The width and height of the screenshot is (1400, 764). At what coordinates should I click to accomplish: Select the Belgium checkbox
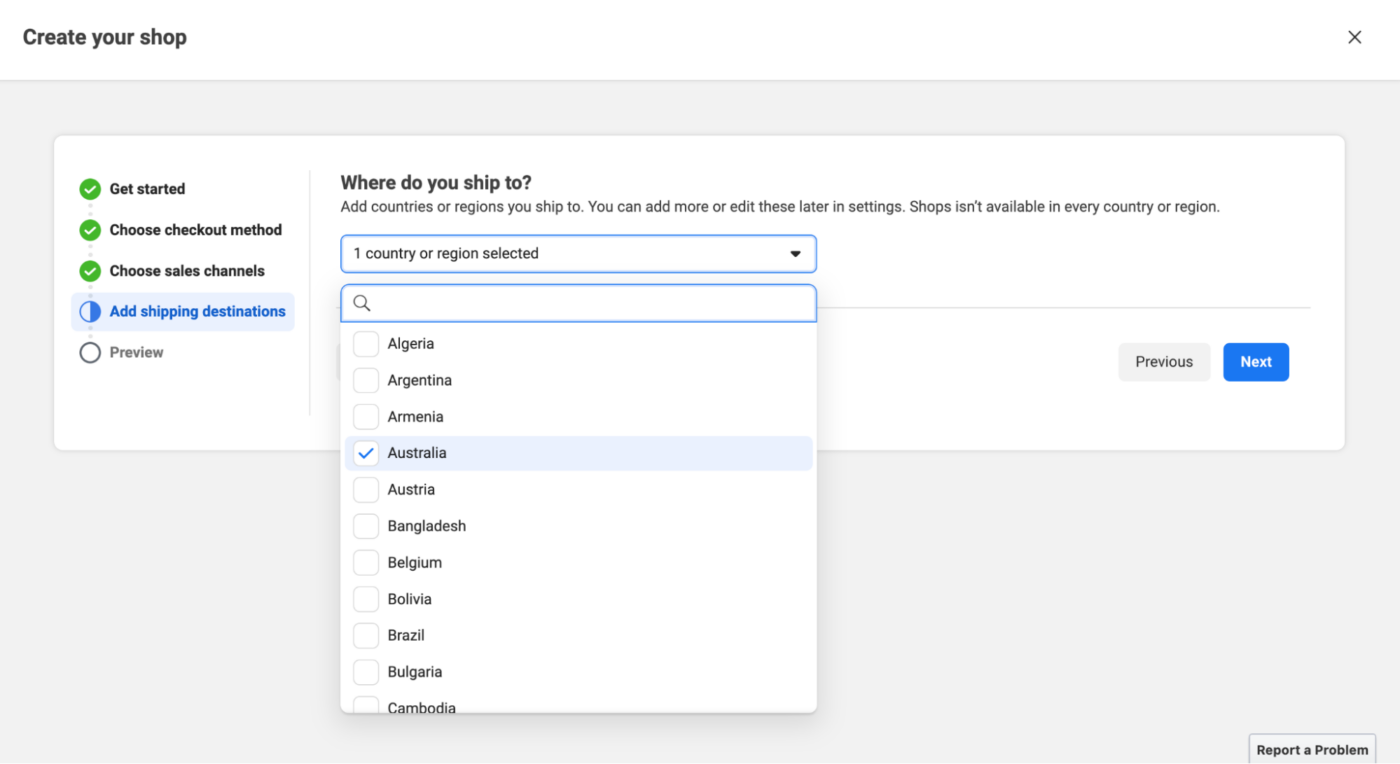365,562
